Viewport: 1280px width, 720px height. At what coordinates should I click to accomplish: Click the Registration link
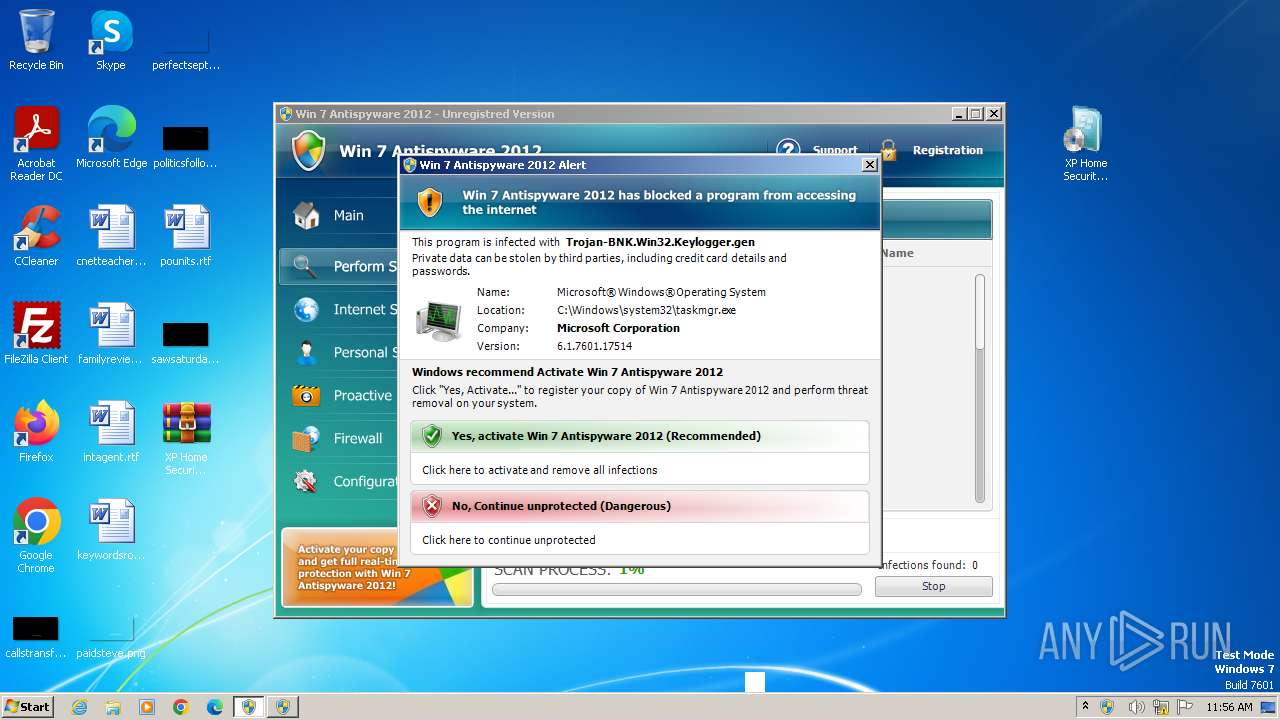coord(948,150)
